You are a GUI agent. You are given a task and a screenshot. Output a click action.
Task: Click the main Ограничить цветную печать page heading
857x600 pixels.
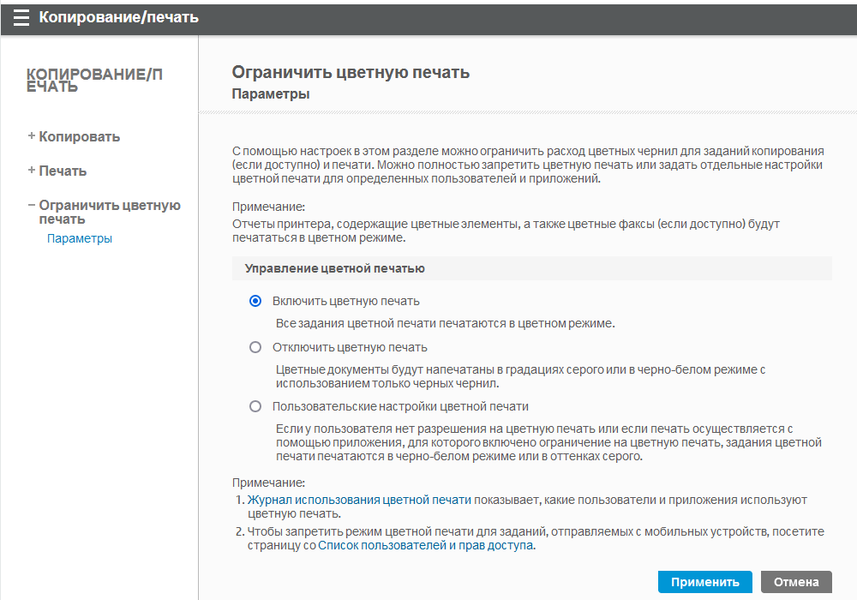(350, 72)
